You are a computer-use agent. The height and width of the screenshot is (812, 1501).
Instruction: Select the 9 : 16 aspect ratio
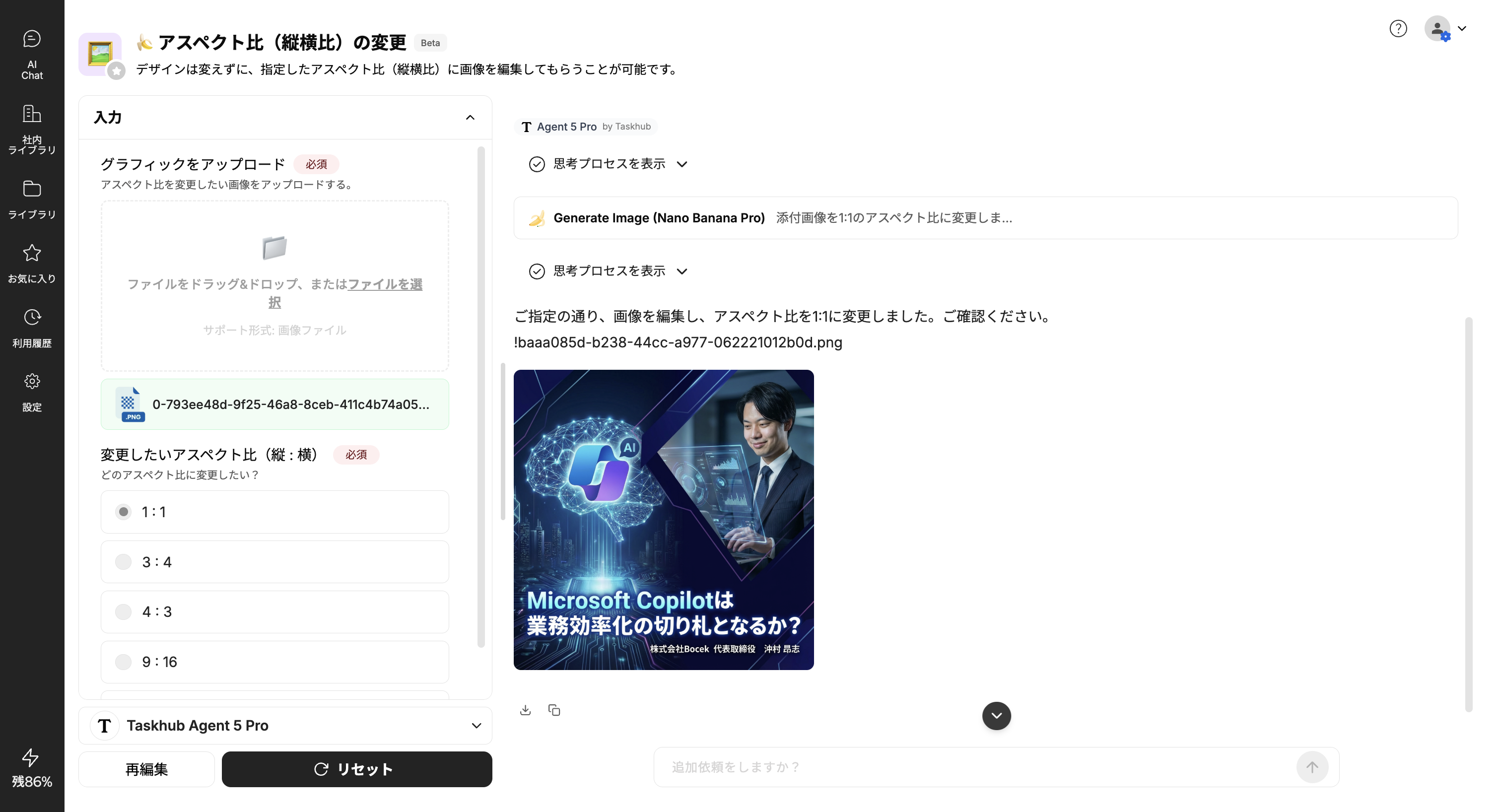(x=123, y=662)
